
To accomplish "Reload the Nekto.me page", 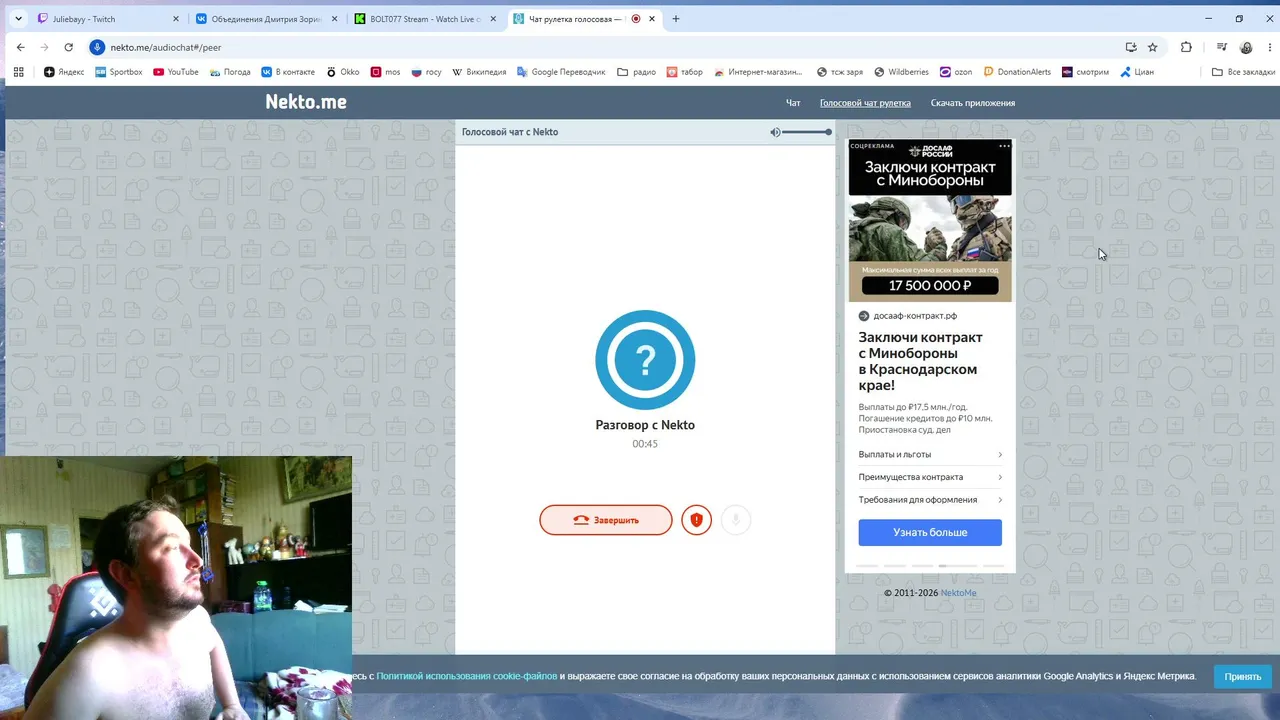I will click(x=69, y=47).
